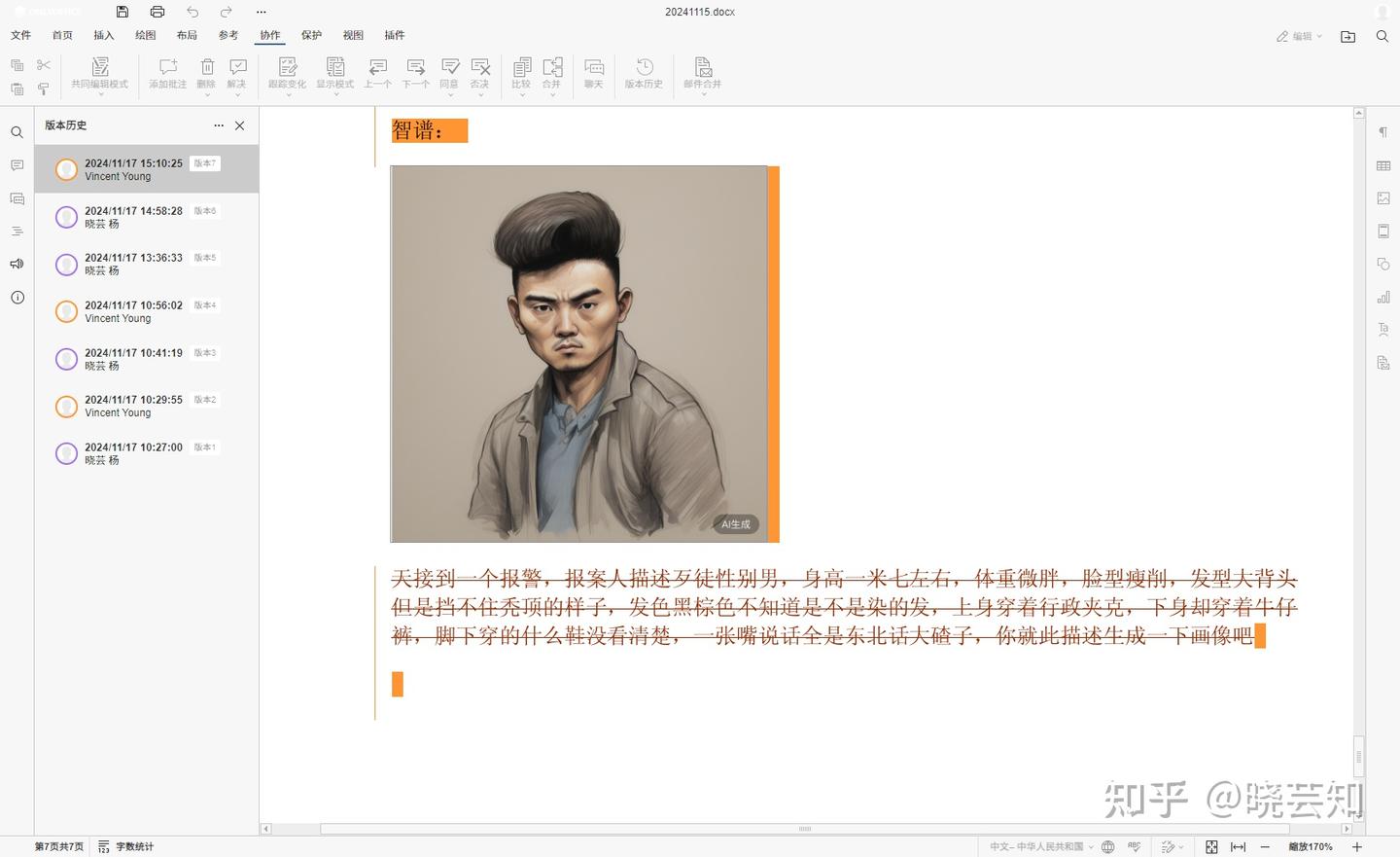Open the chart settings icon in right sidebar
Image resolution: width=1400 pixels, height=857 pixels.
coord(1382,297)
